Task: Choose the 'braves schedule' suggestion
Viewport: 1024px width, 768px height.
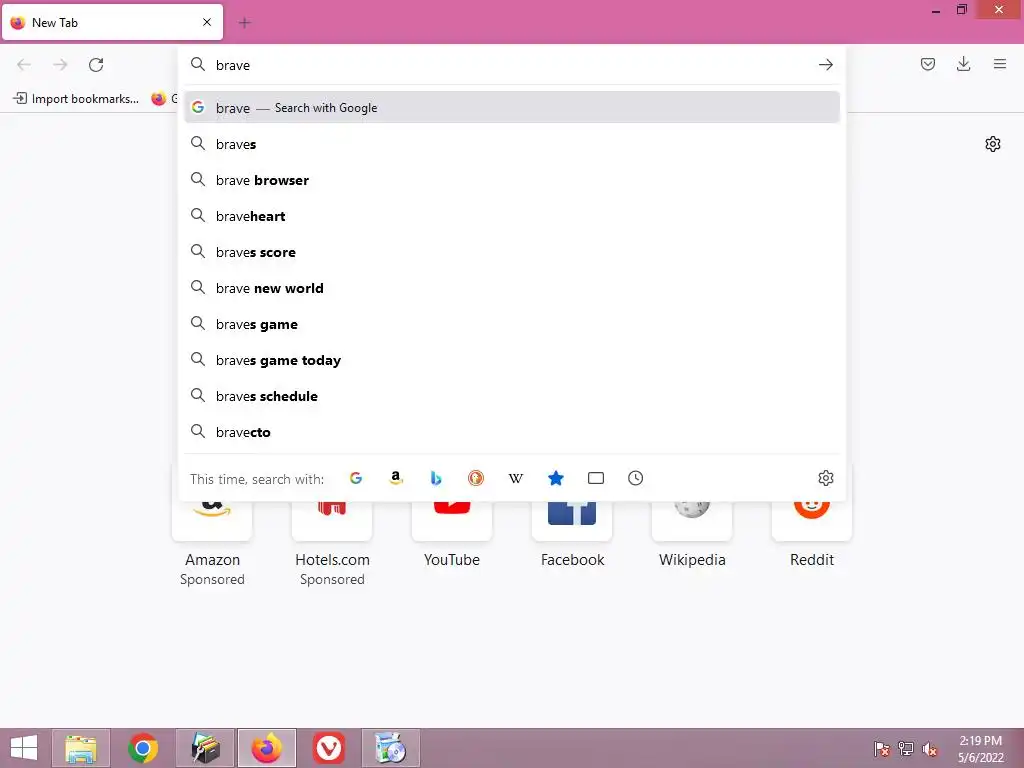Action: 512,396
